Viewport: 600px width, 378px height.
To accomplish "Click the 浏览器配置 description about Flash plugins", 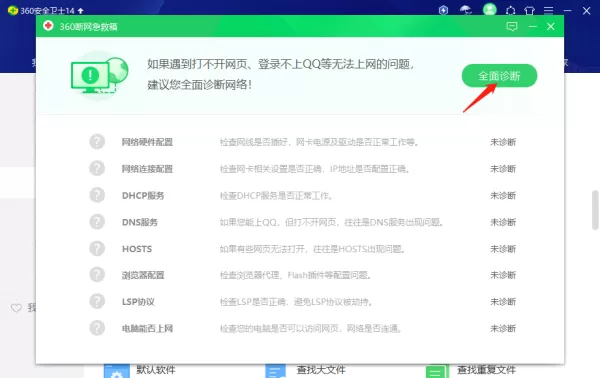I will [x=296, y=275].
